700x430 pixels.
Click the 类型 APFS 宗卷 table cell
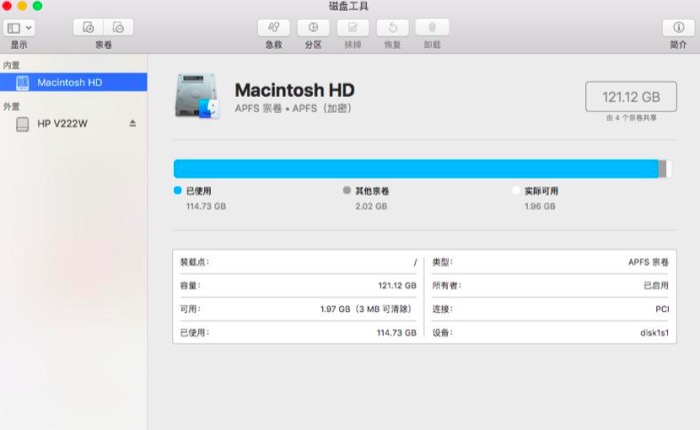(x=550, y=262)
